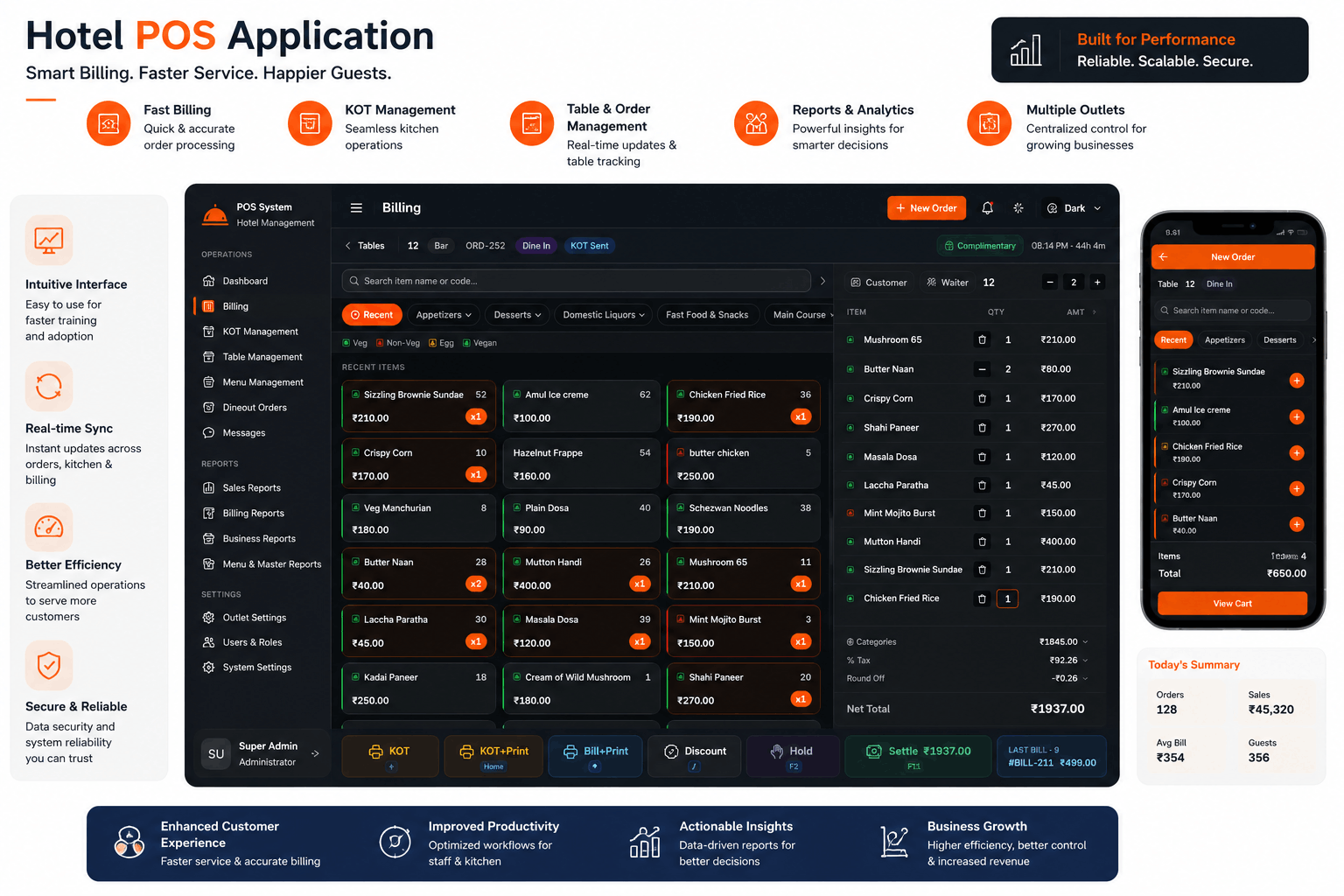Delete Mushroom 65 from the order
Screen dimensions: 1344x896
pyautogui.click(x=982, y=339)
